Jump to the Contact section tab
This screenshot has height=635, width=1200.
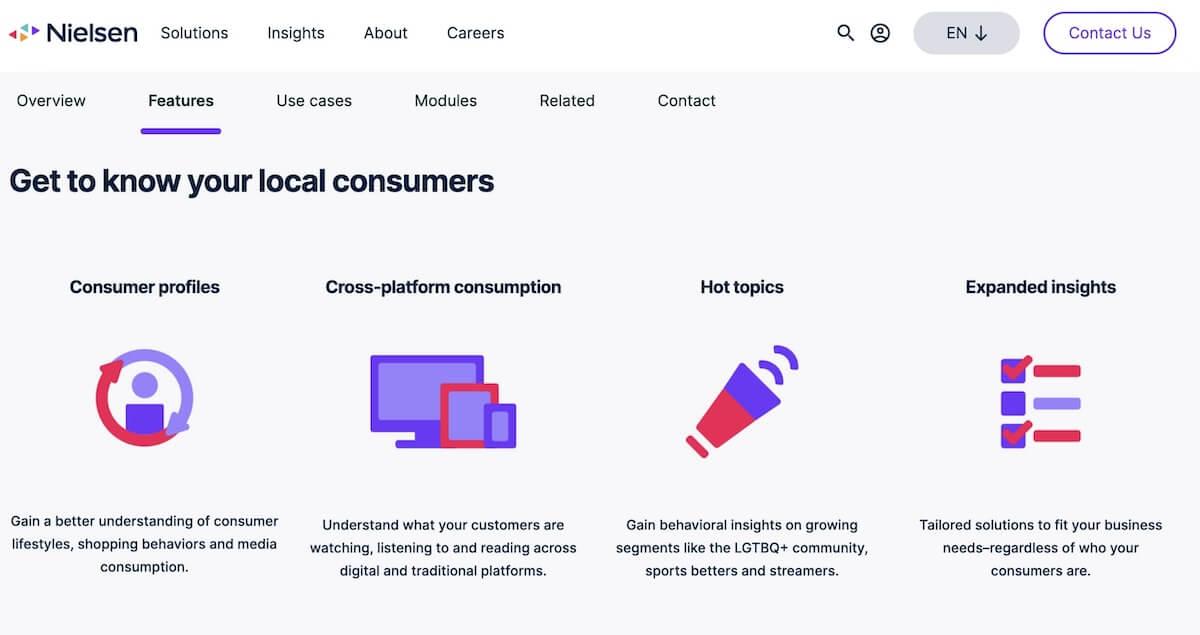687,101
